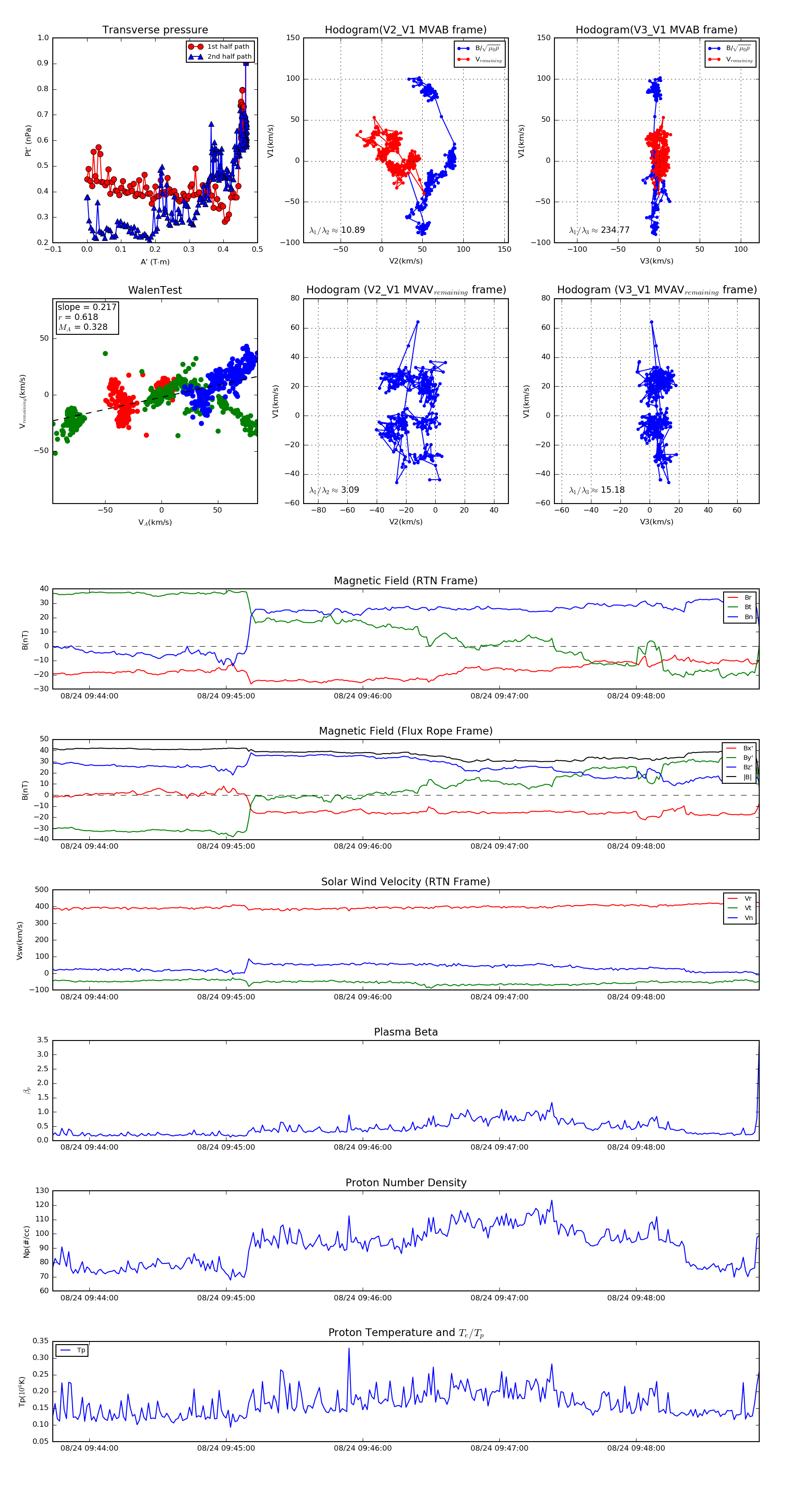Screen dimensions: 812x1489
Task: Select the "Vr" legend entry
Action: [740, 899]
